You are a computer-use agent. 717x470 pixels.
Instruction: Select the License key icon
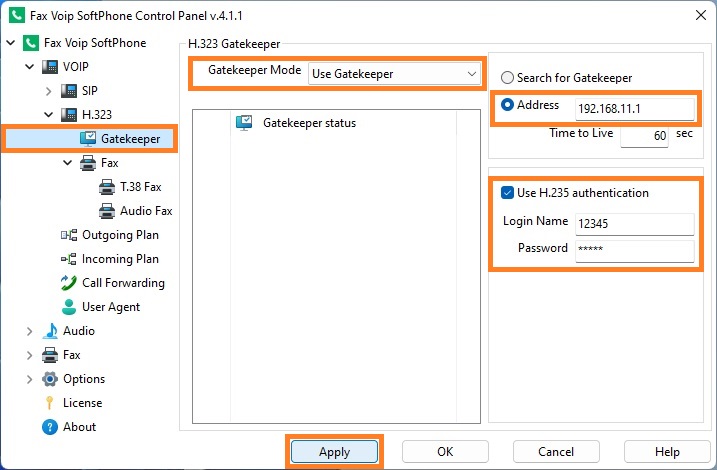coord(49,403)
